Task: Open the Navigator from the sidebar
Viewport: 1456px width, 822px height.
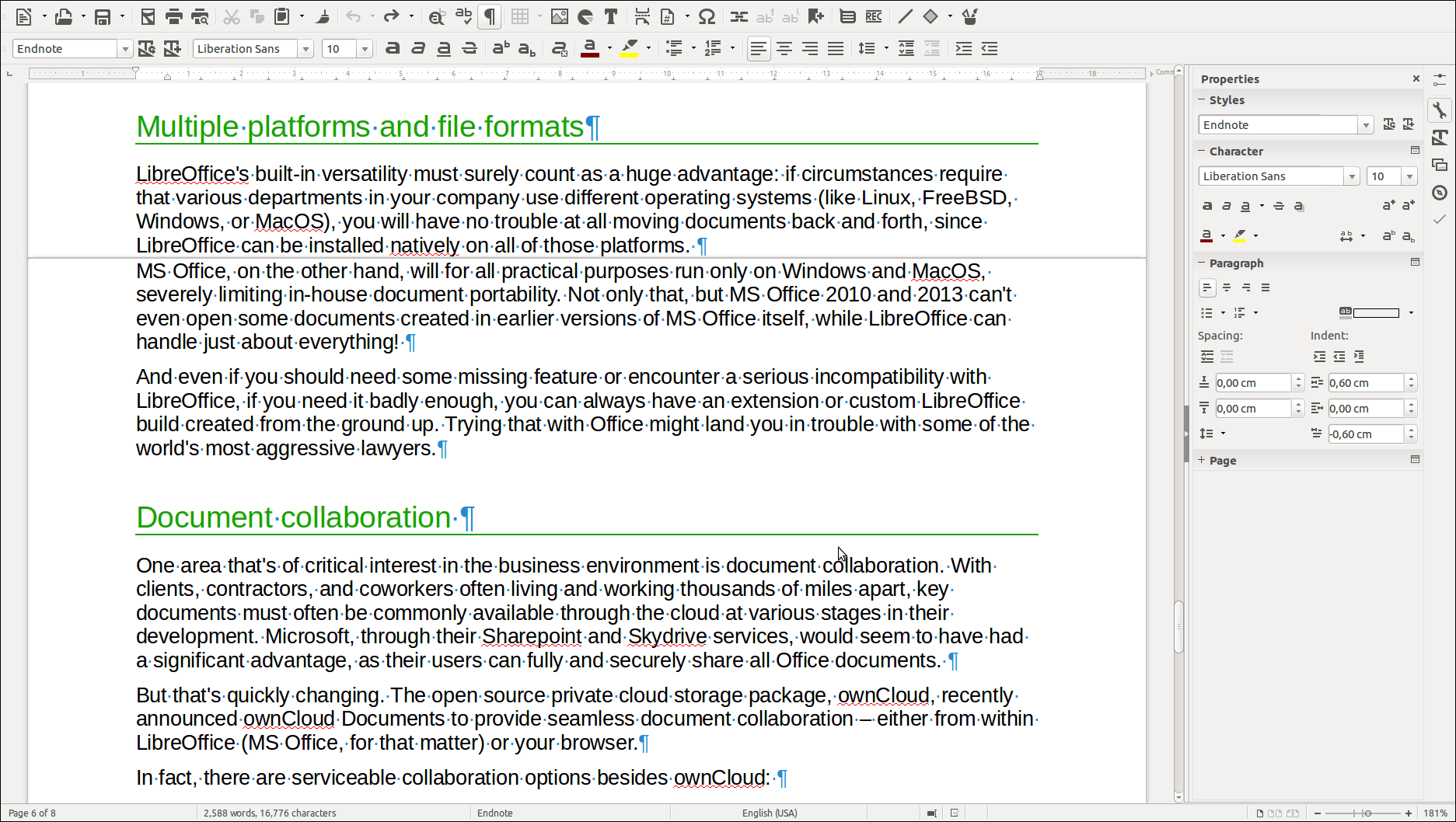Action: pos(1440,193)
